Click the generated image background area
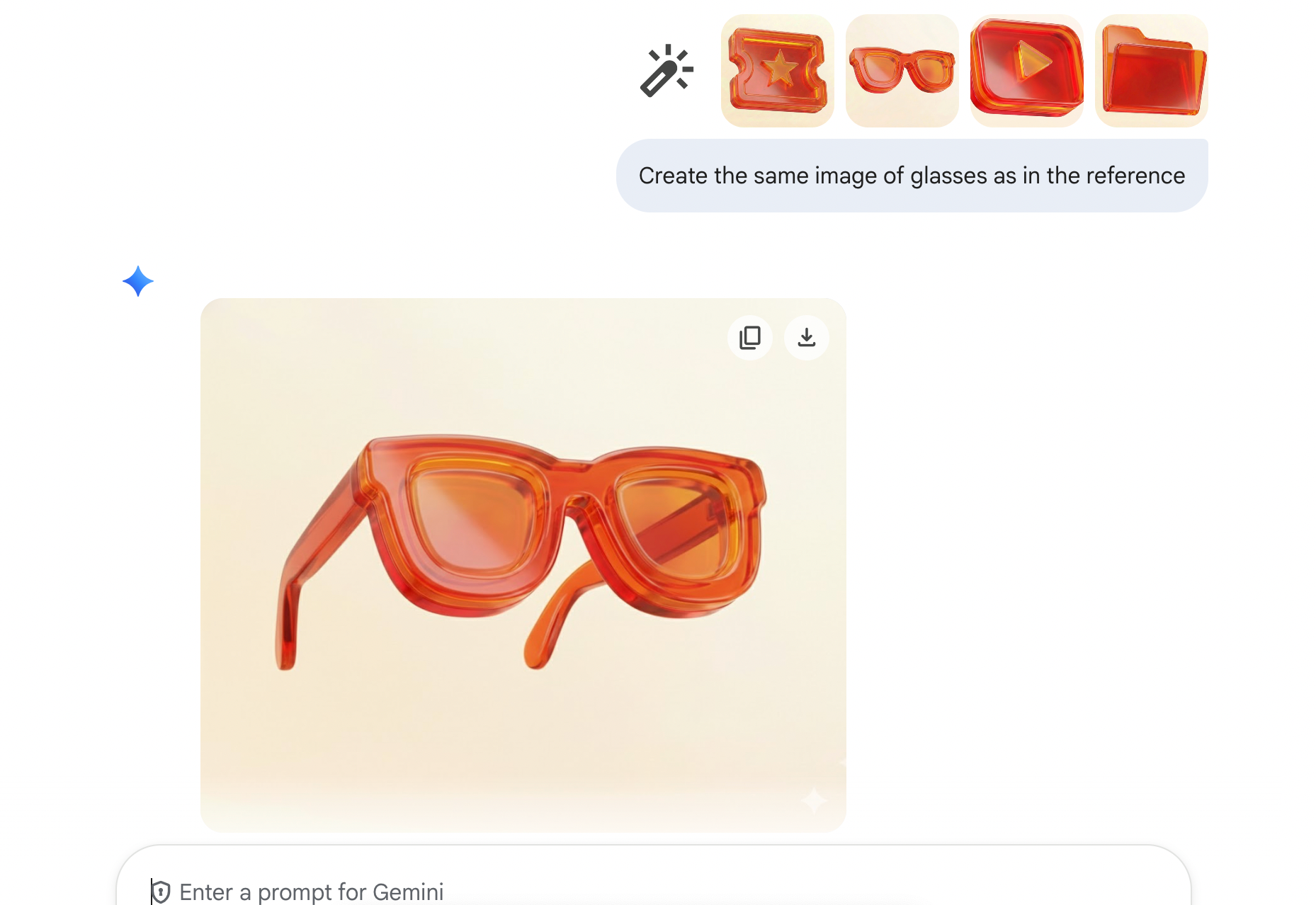 297,744
